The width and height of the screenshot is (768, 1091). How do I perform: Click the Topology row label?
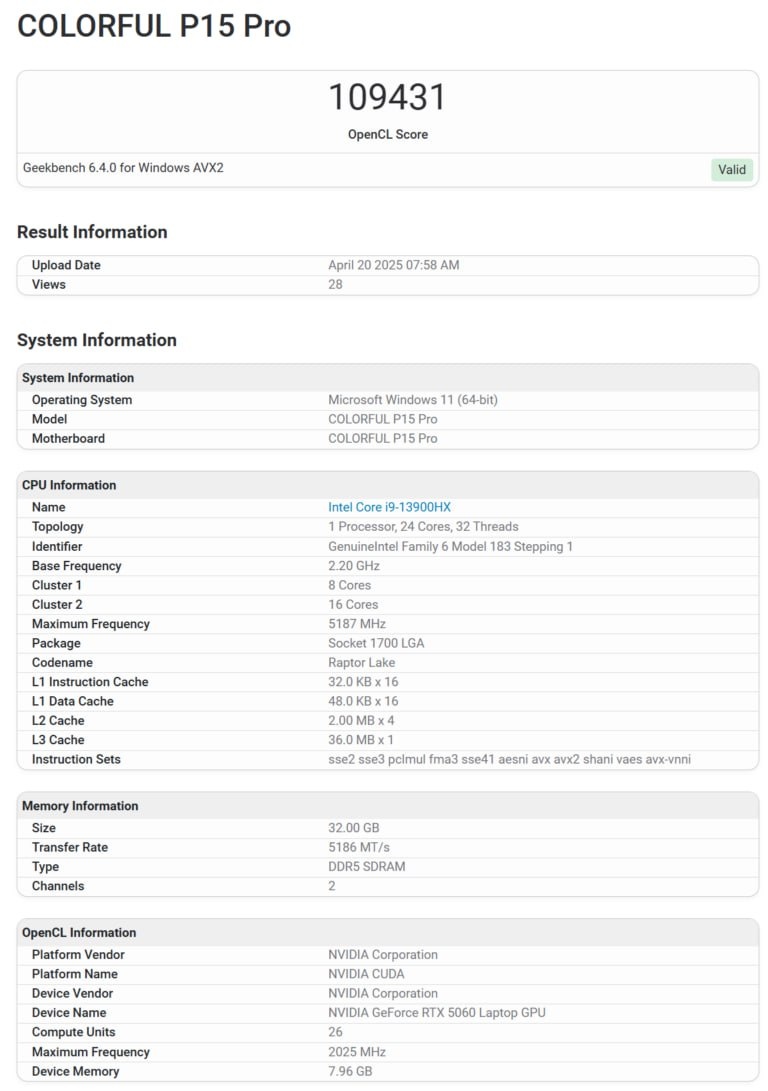click(58, 527)
